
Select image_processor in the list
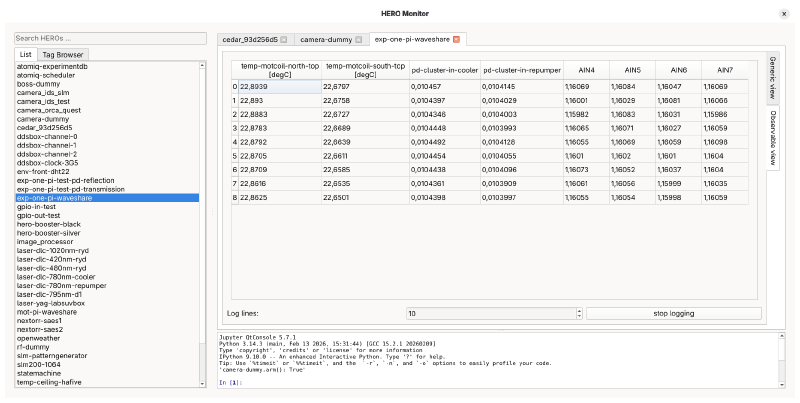click(x=107, y=242)
